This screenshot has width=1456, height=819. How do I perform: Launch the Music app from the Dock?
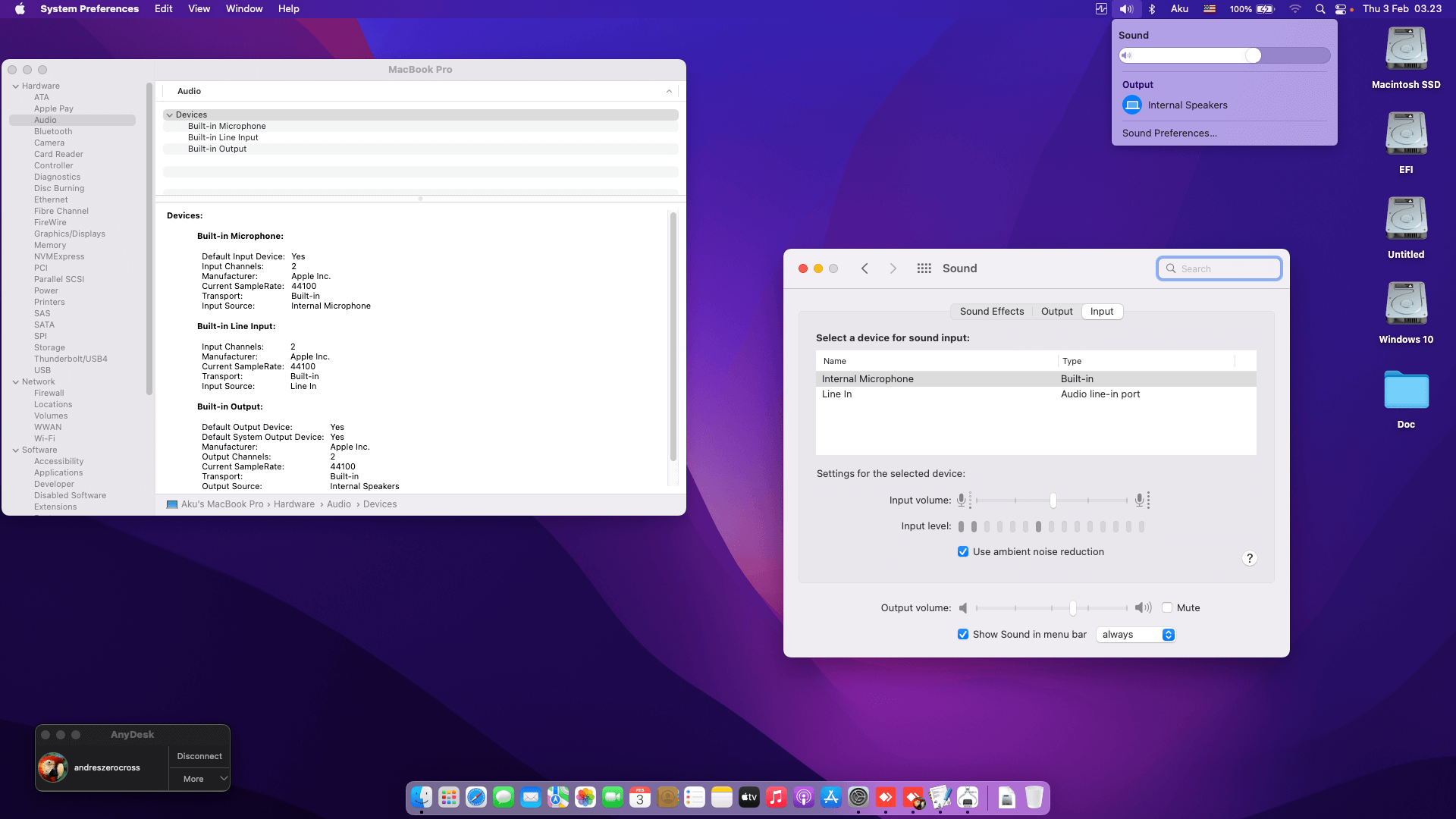(x=776, y=797)
